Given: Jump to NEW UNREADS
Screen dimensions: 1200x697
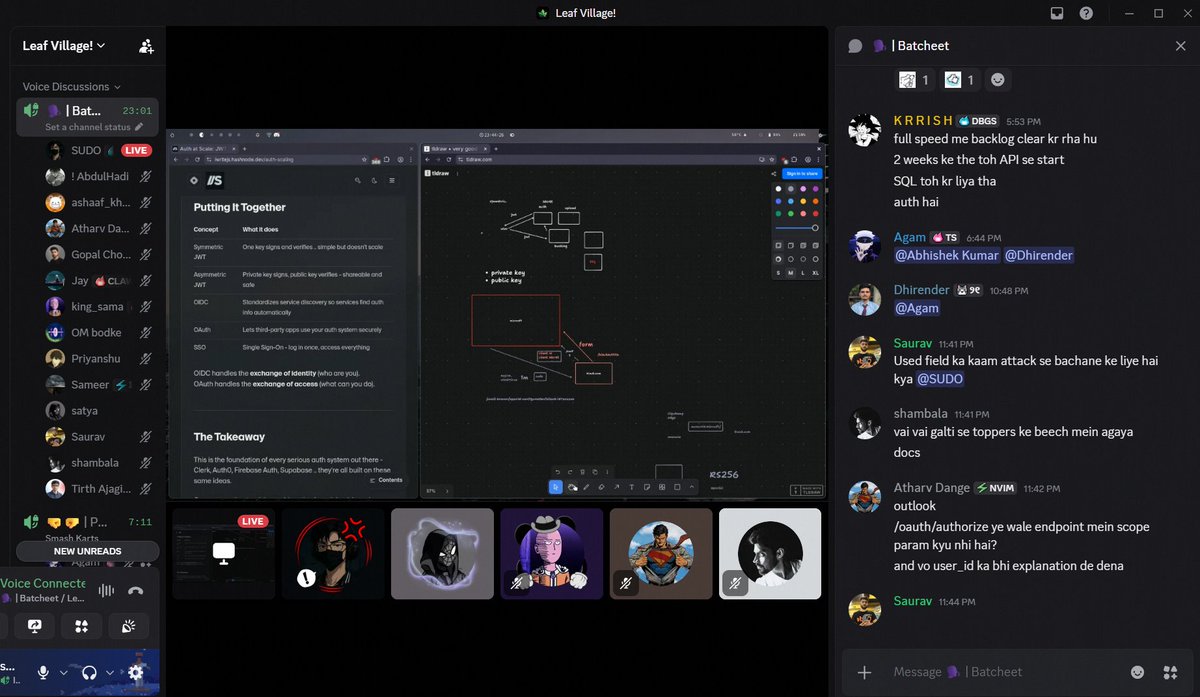Looking at the screenshot, I should point(88,551).
